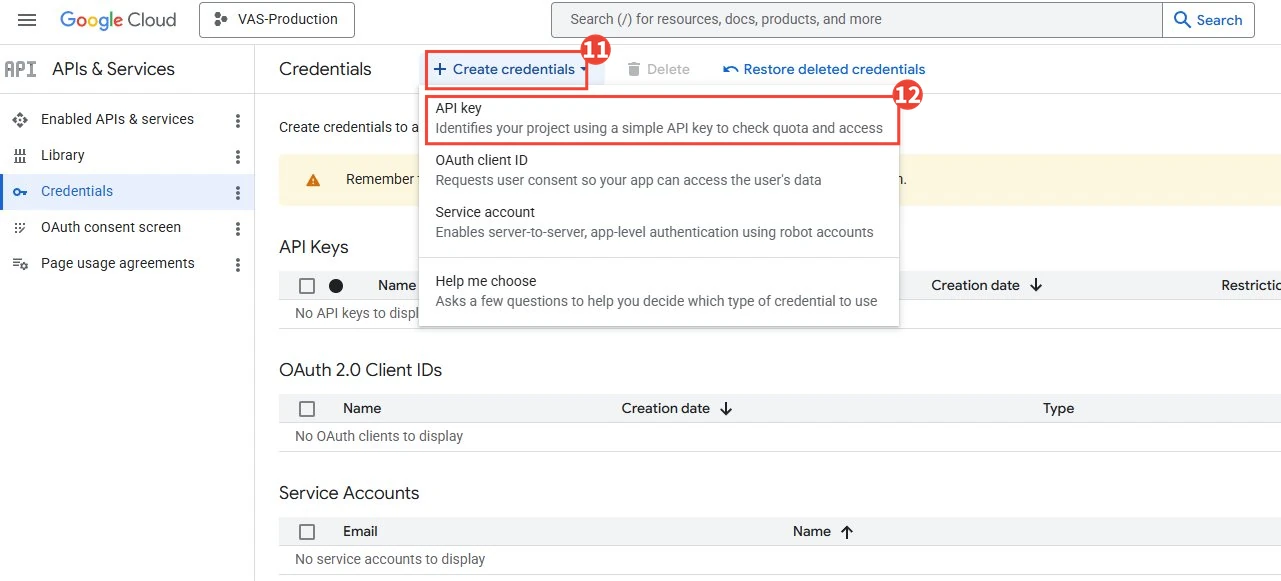The image size is (1281, 581).
Task: Sort API keys by Creation date arrow
Action: click(x=1036, y=286)
